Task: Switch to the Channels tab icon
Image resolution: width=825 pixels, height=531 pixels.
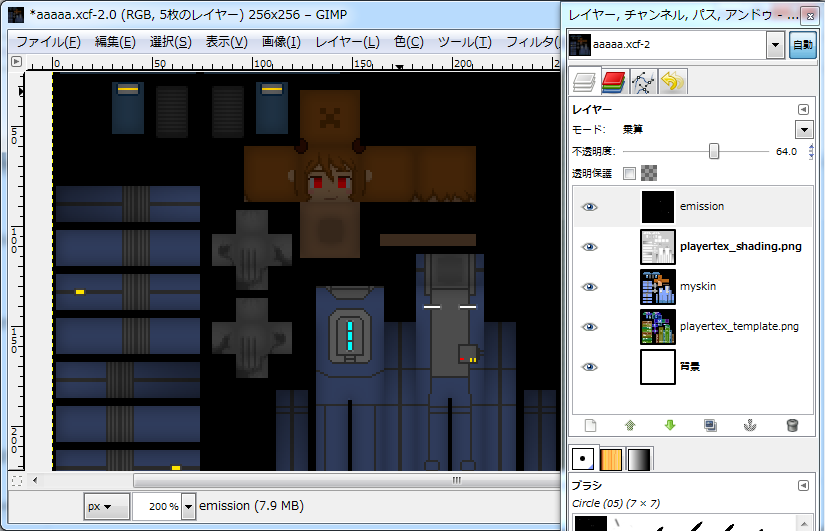Action: 613,82
